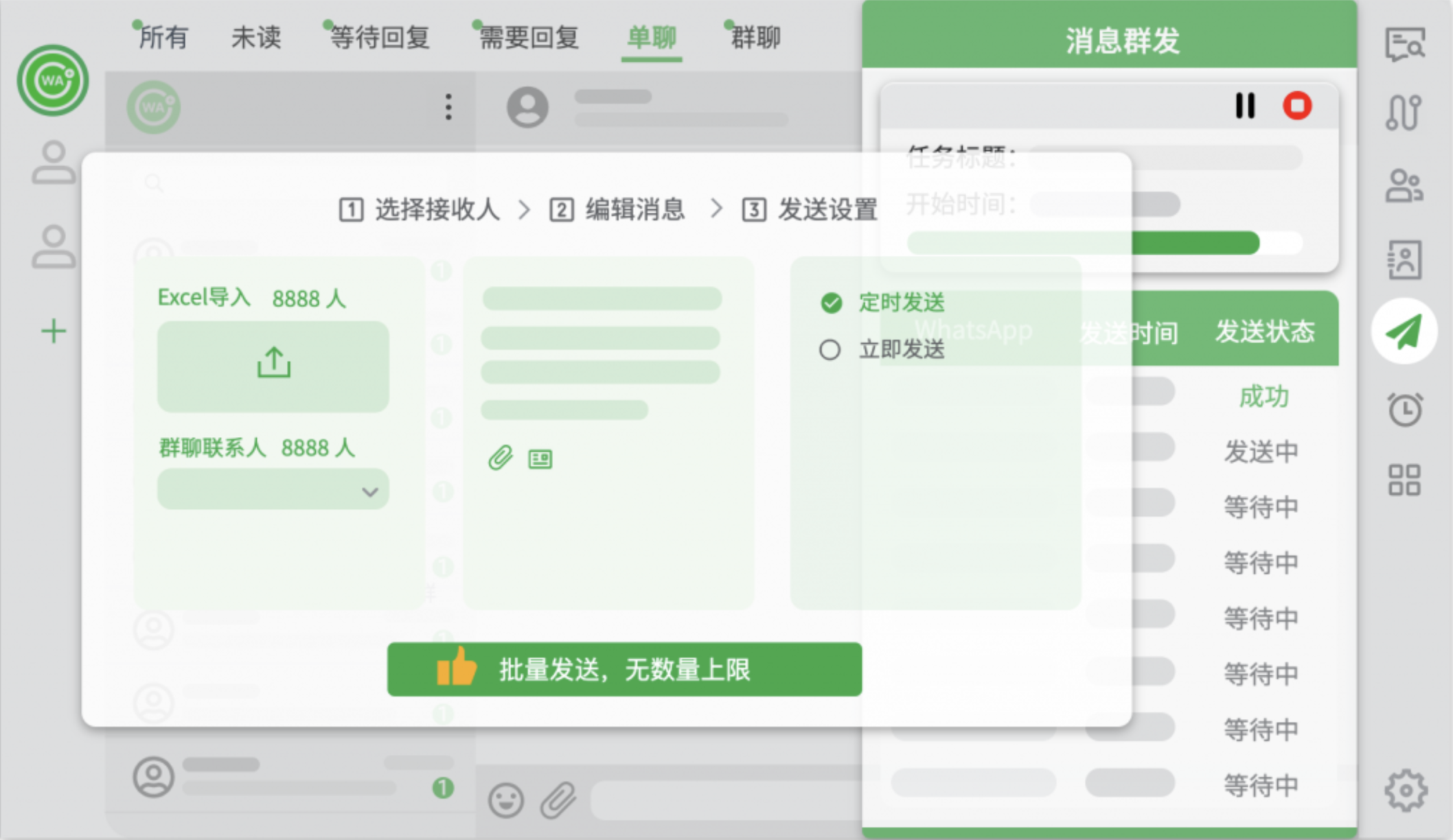Open the route/flow icon in right sidebar
Viewport: 1453px width, 840px height.
click(1403, 113)
